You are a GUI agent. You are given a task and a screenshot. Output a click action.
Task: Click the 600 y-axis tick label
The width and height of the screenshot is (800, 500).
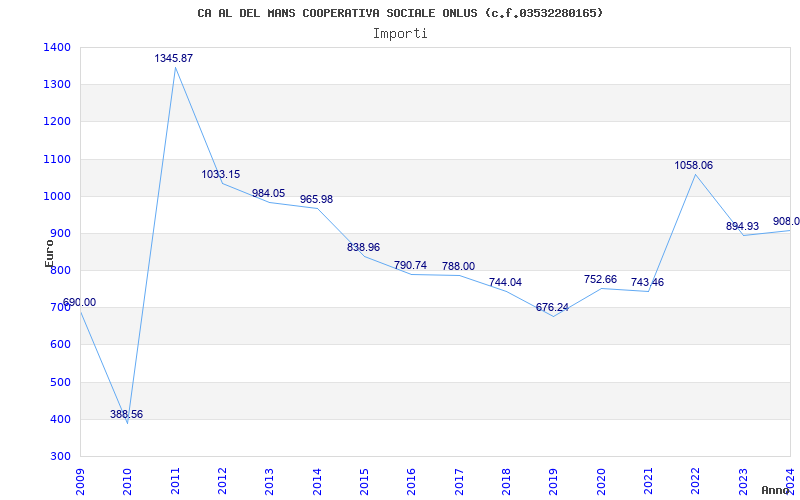click(x=61, y=345)
